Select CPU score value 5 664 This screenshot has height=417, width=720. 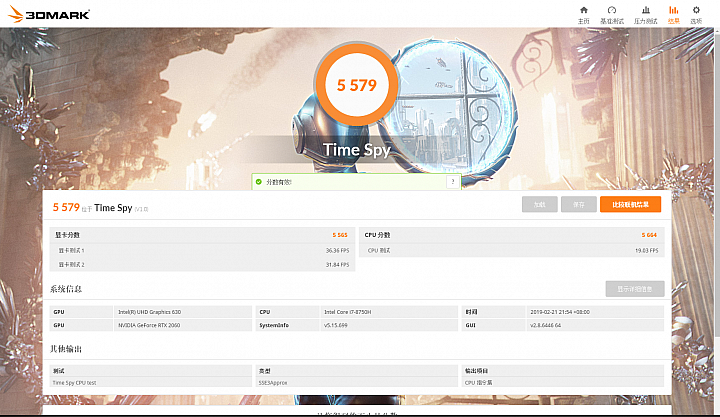[649, 235]
